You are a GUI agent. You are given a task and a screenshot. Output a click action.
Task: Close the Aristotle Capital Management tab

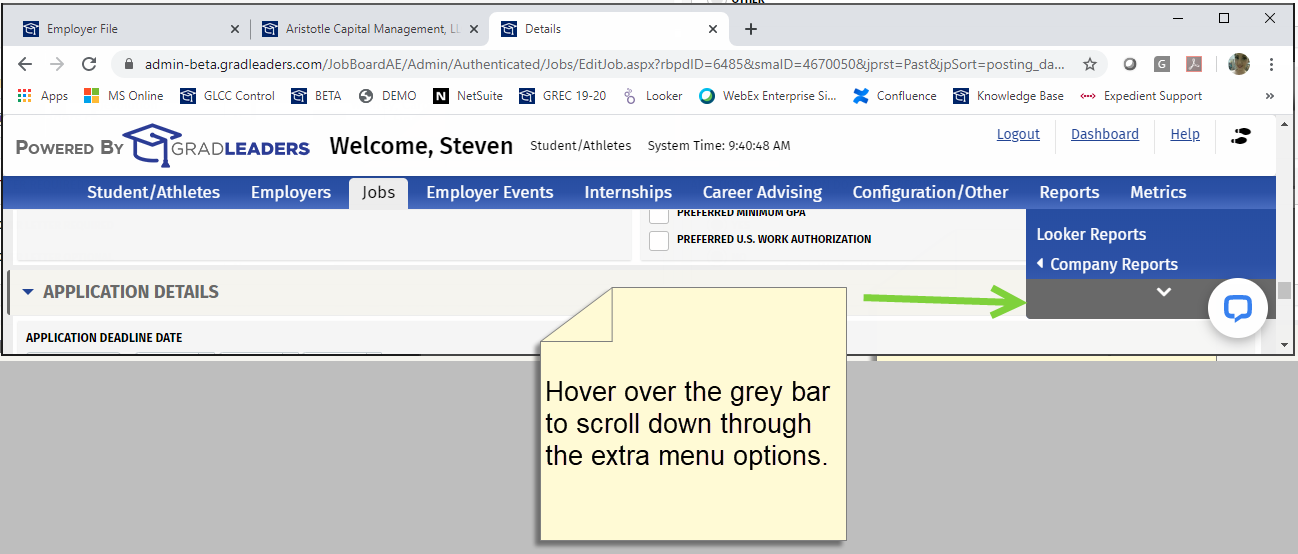[473, 29]
